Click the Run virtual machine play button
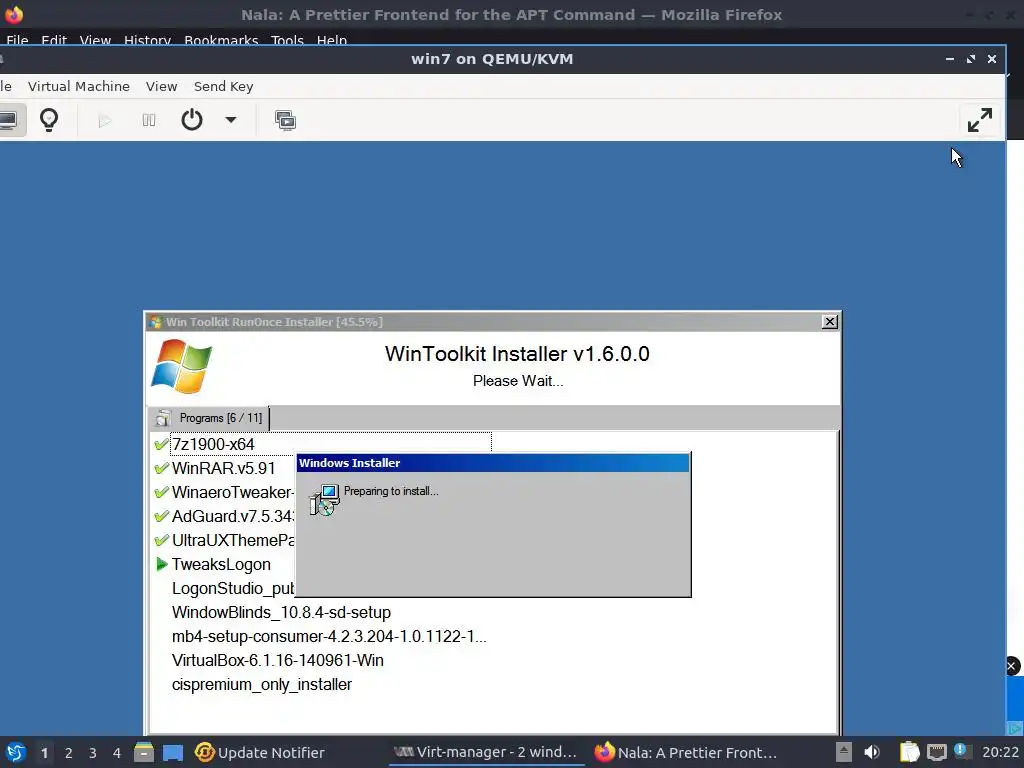Viewport: 1024px width, 768px height. pos(104,120)
